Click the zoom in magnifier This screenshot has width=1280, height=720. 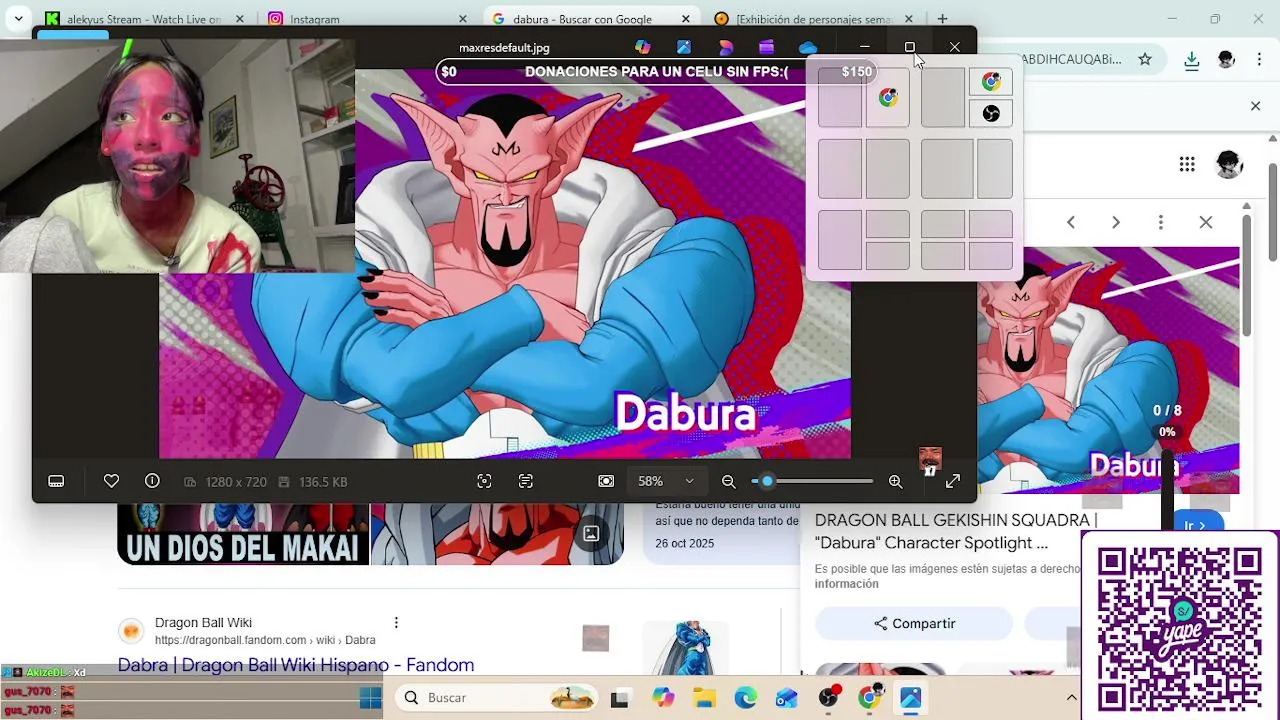(x=895, y=481)
